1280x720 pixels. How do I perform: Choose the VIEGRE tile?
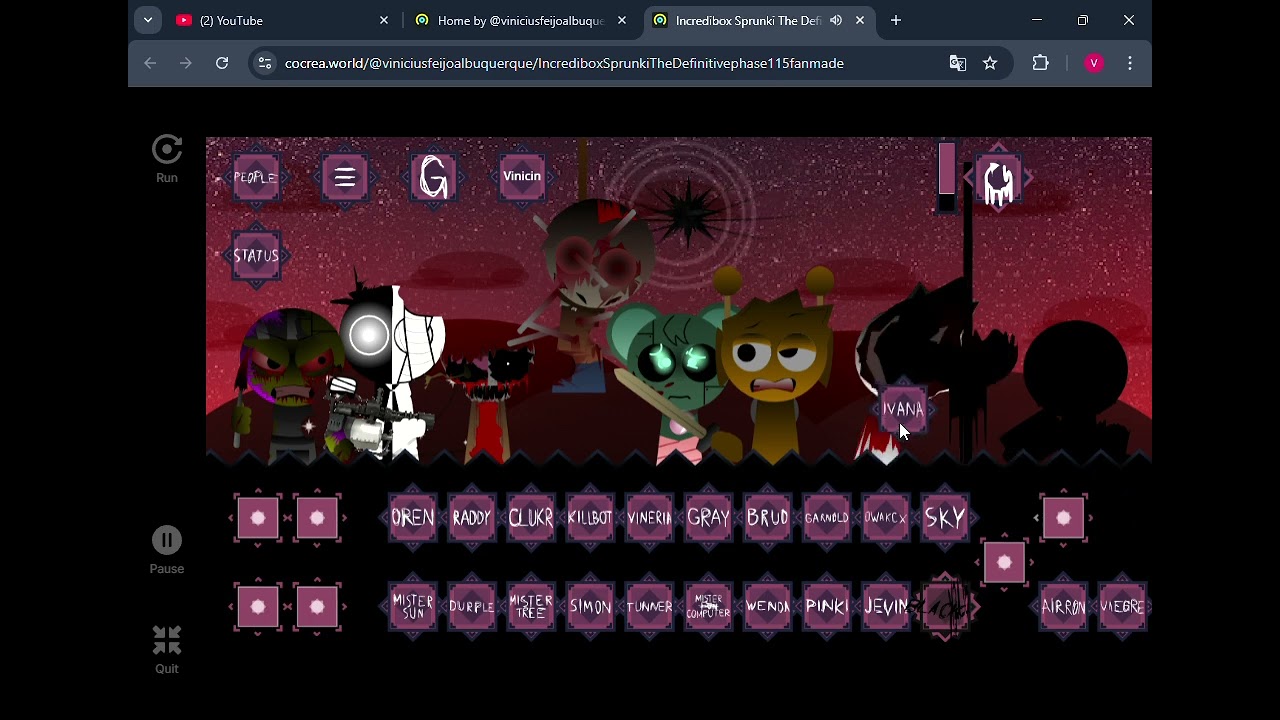tap(1122, 606)
